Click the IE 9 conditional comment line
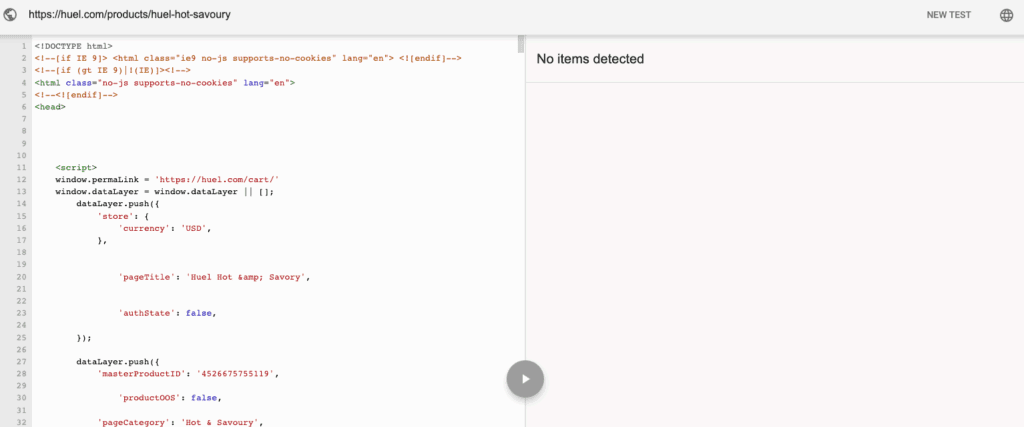Screen dimensions: 1024x427 248,58
